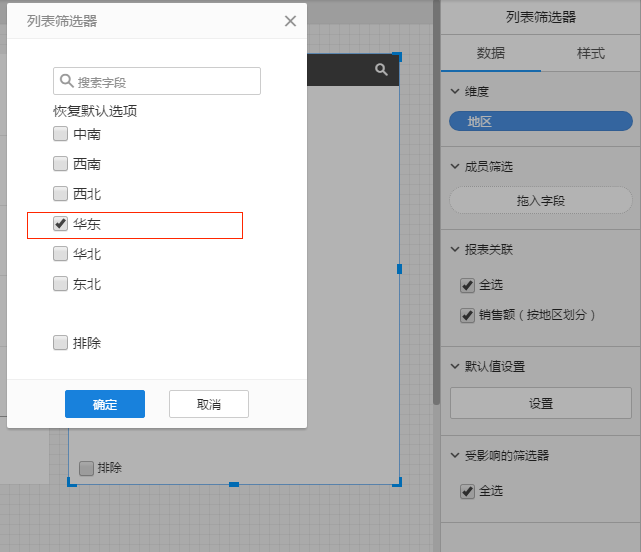Collapse the 成员筛选 section

point(455,166)
